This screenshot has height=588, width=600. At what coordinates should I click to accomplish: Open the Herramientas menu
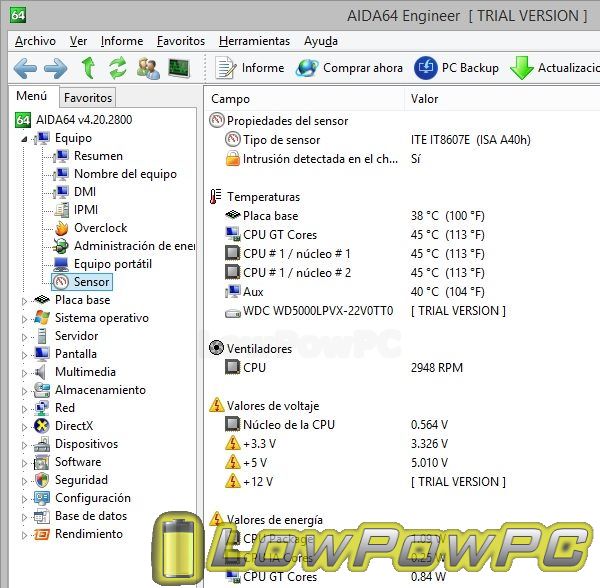(254, 41)
